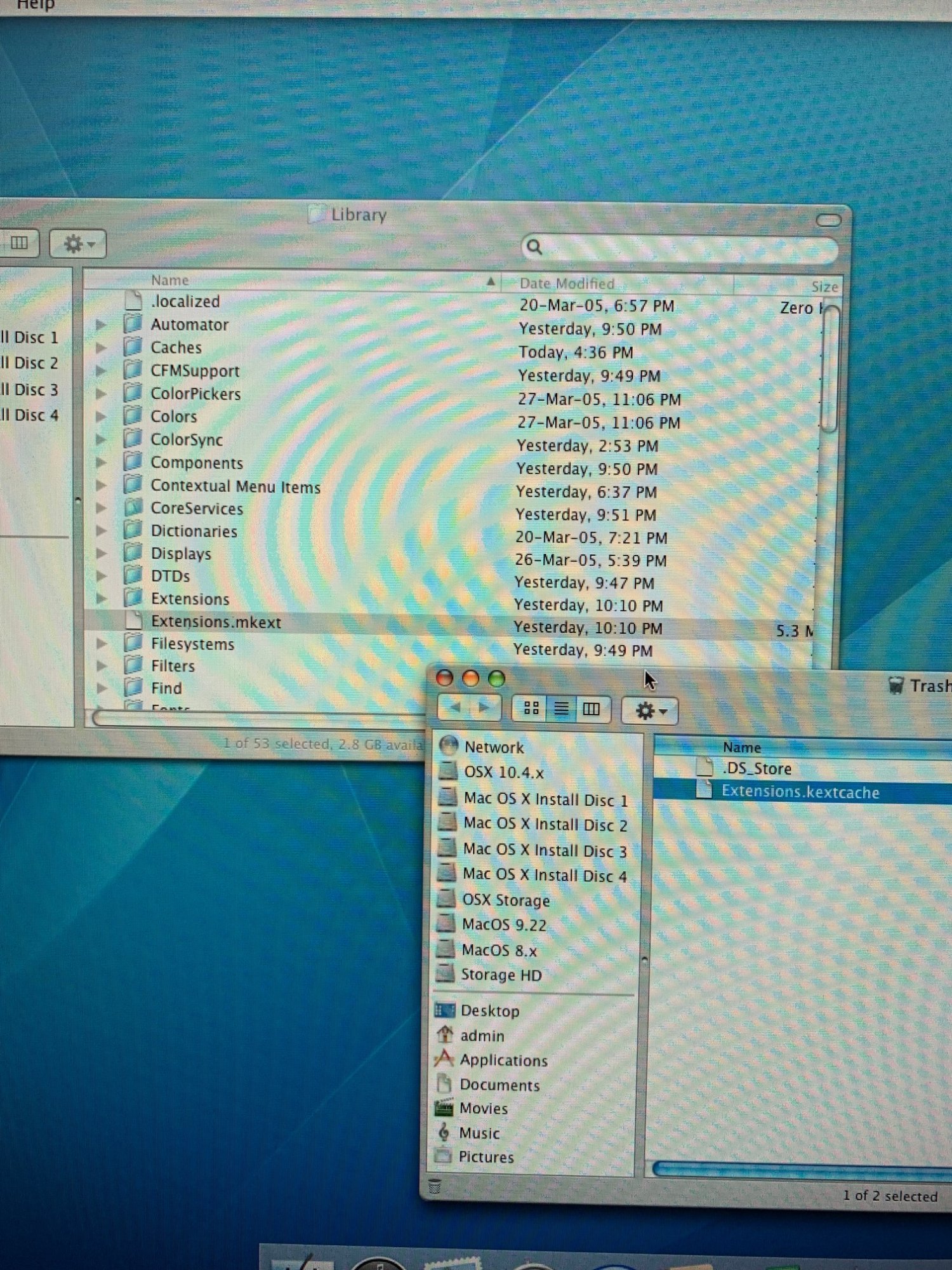Expand the Extensions folder
The width and height of the screenshot is (952, 1270).
point(101,598)
